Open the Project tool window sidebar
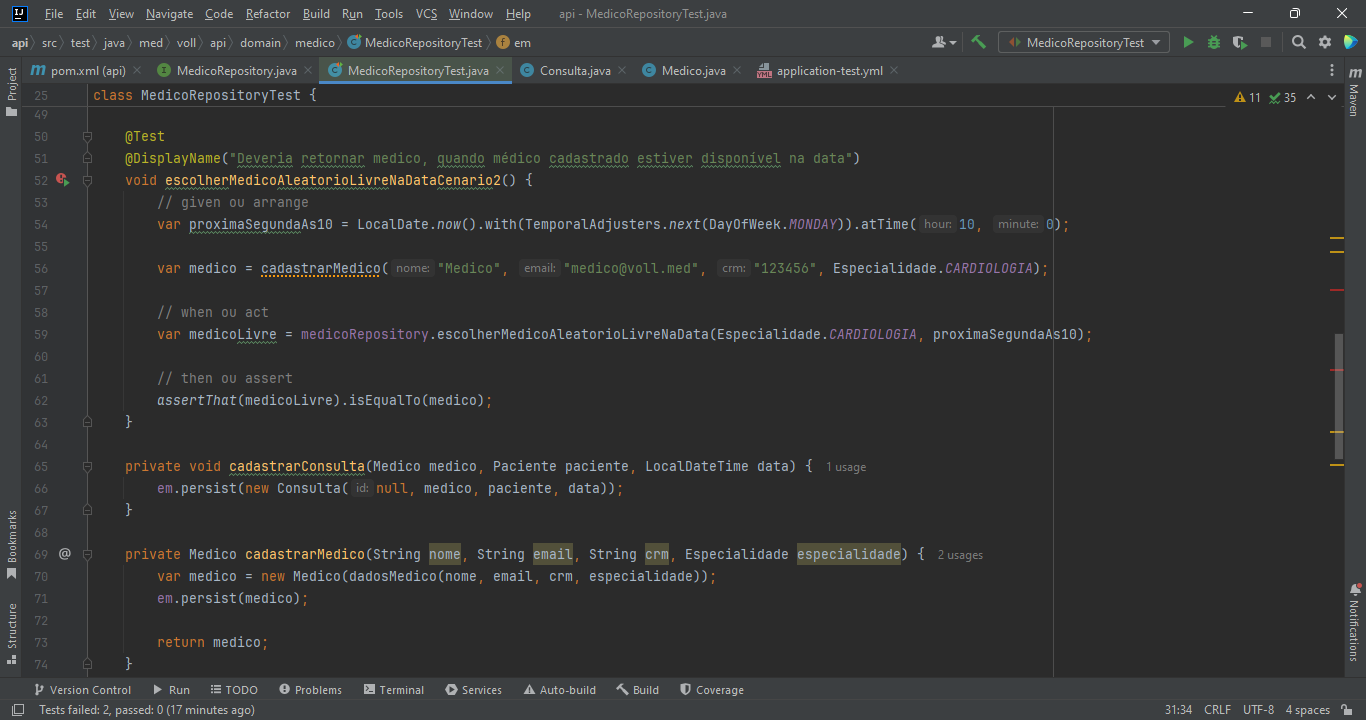The width and height of the screenshot is (1366, 720). pyautogui.click(x=12, y=91)
